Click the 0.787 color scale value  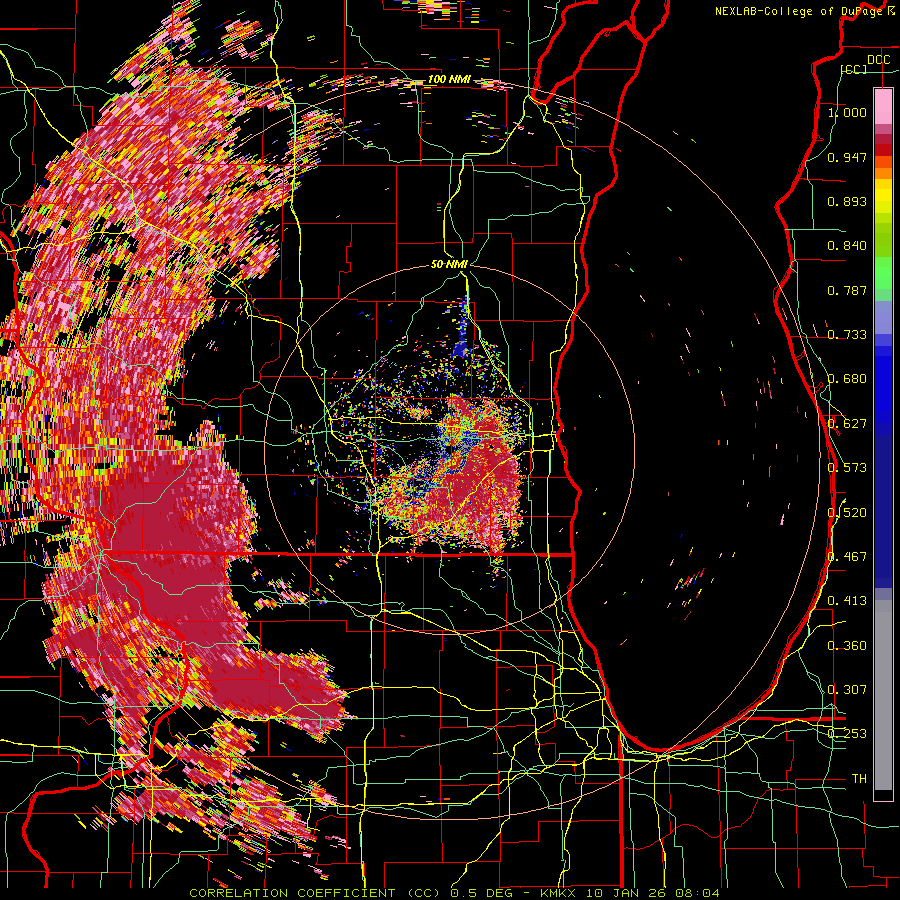tap(847, 290)
